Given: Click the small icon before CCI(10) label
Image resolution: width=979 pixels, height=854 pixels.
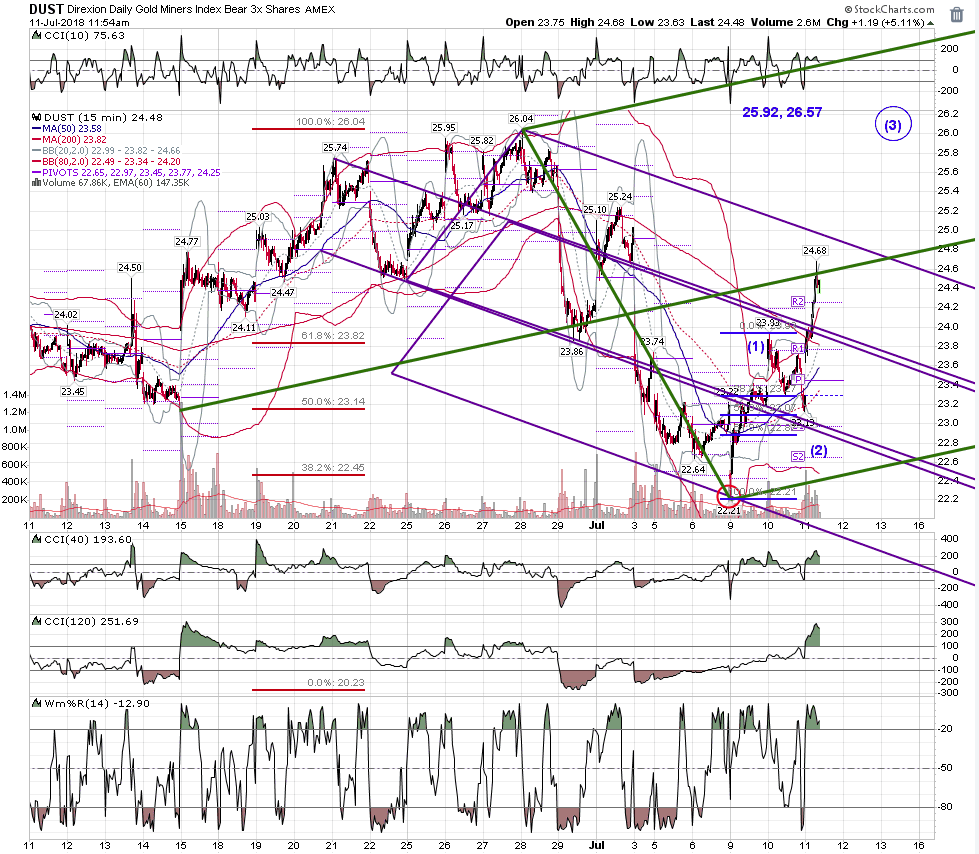Looking at the screenshot, I should (36, 36).
